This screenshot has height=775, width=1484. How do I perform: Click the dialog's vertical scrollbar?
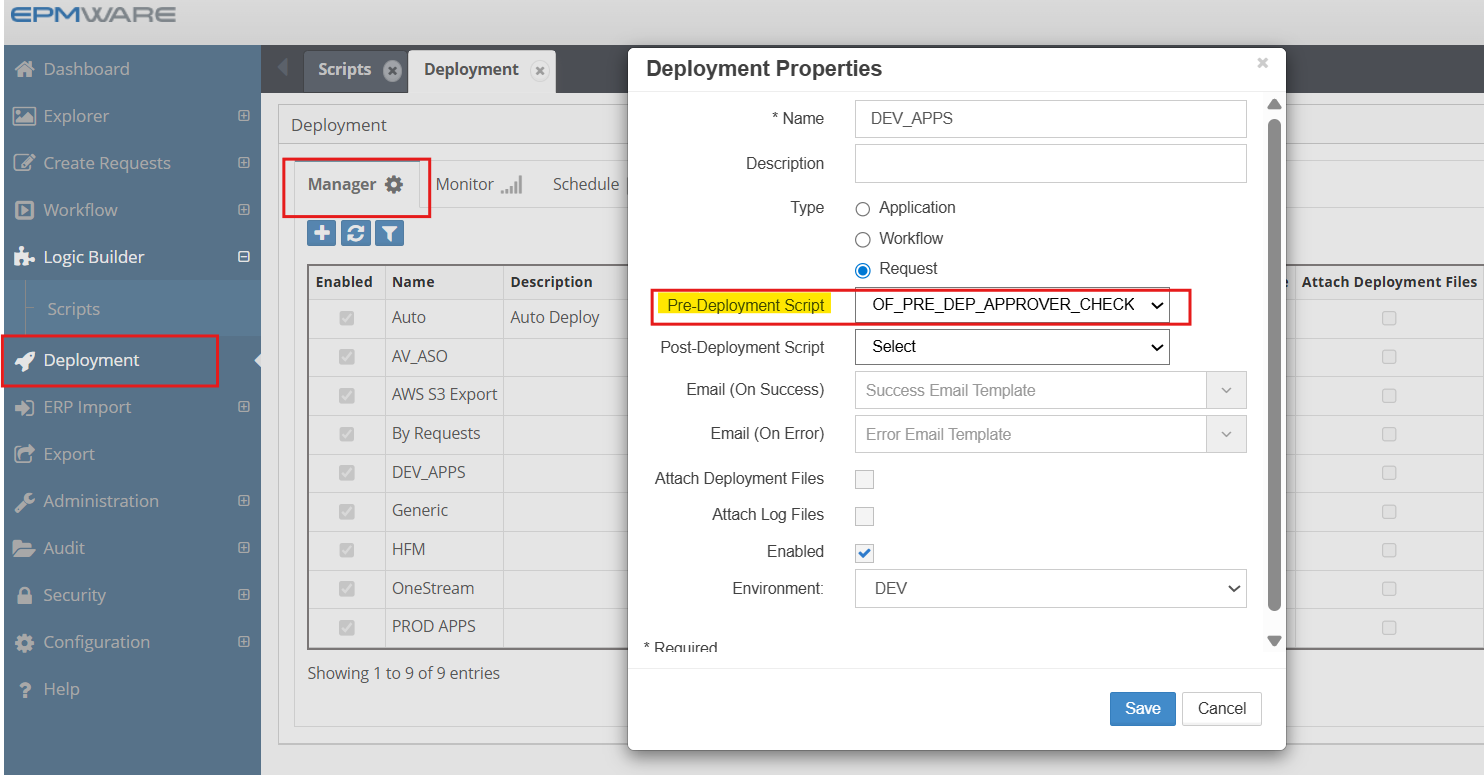click(1274, 360)
